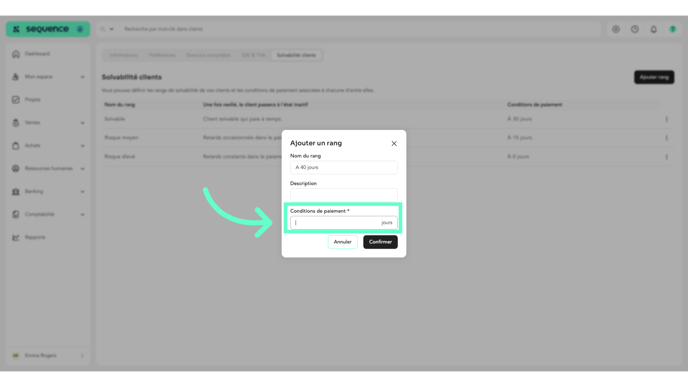Select the Solvabilité clients tab
This screenshot has height=387, width=688.
click(x=296, y=55)
